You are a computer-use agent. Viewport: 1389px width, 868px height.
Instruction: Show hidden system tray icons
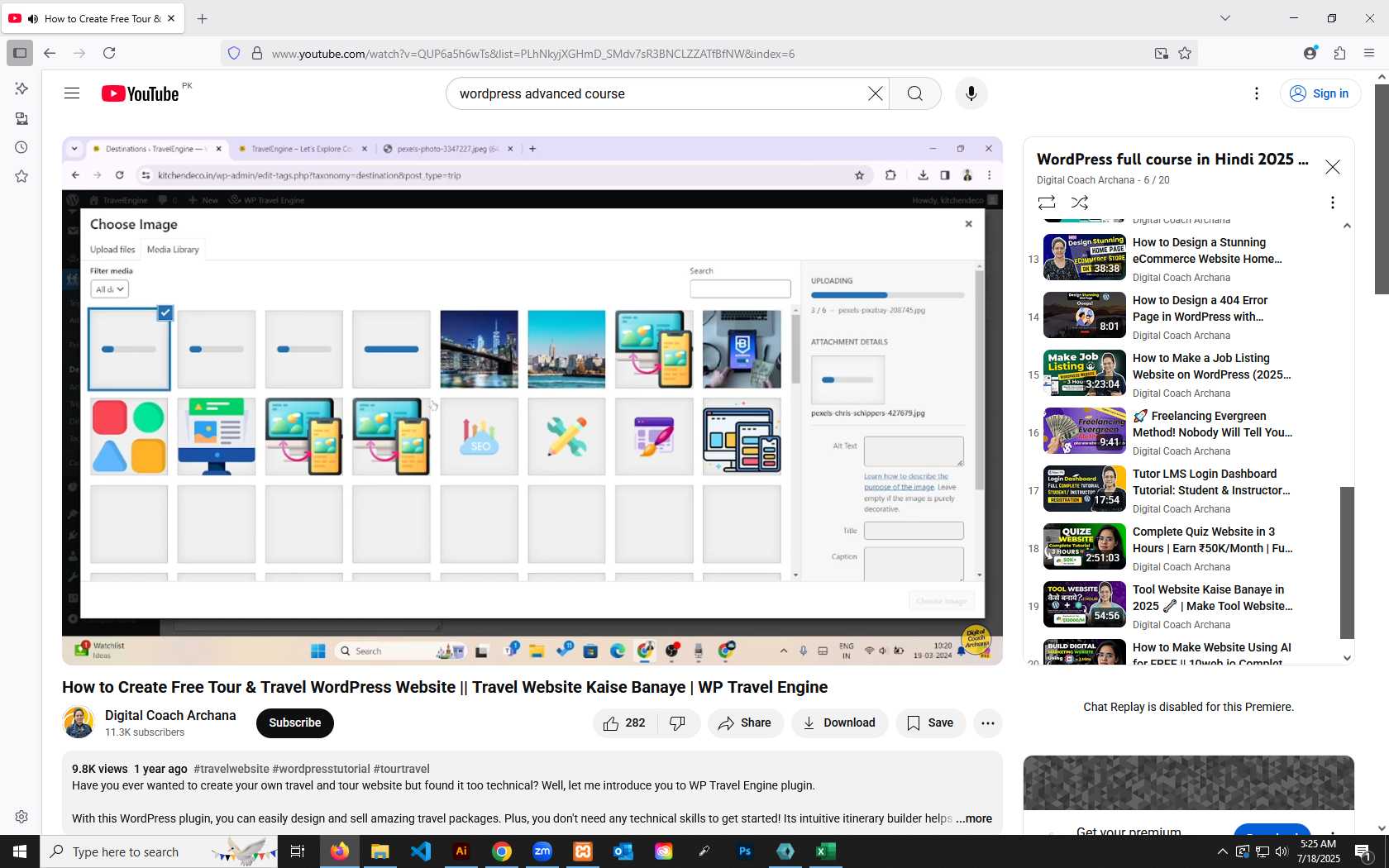pyautogui.click(x=1222, y=851)
